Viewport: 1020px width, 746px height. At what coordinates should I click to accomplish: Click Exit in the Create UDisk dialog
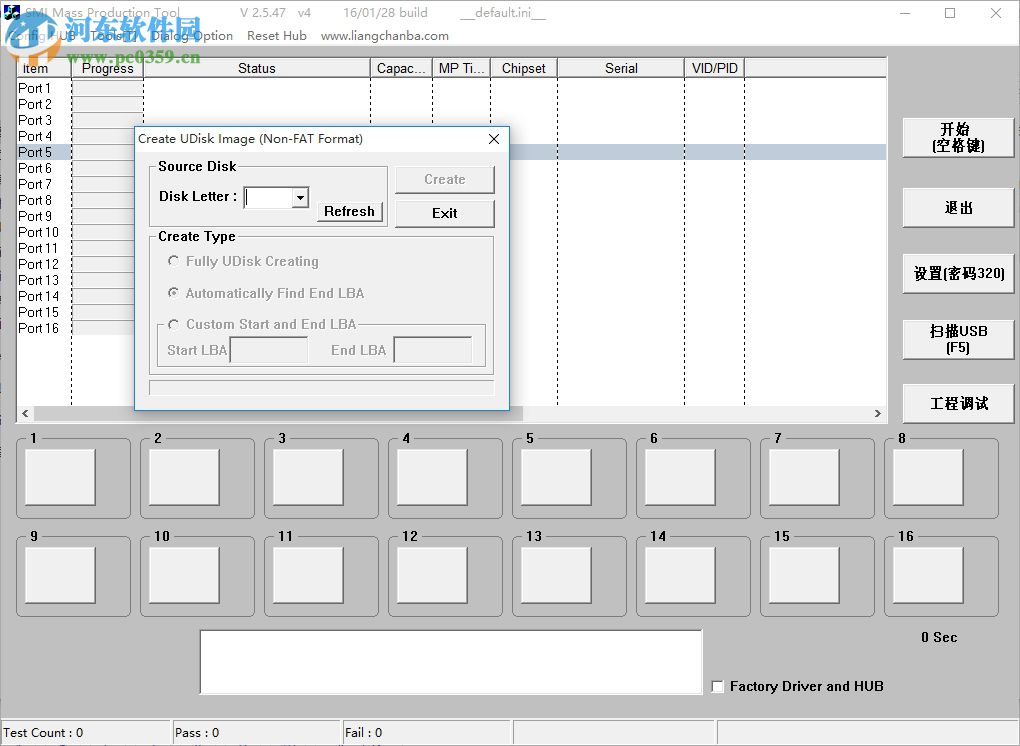[x=444, y=213]
